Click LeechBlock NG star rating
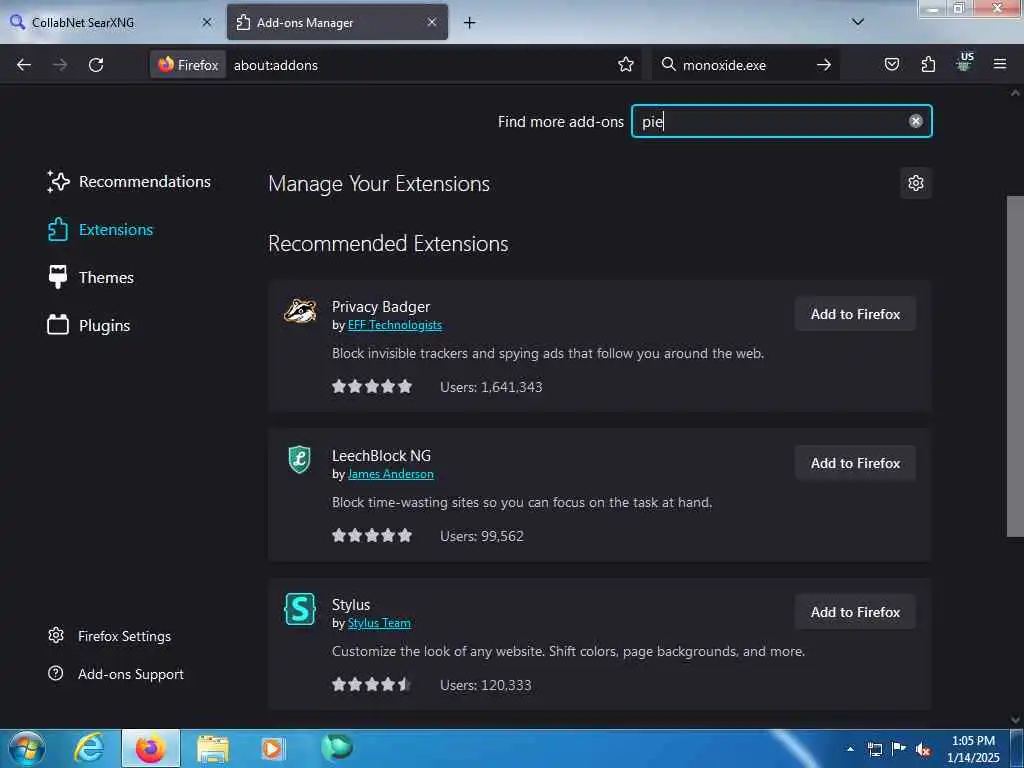 pyautogui.click(x=372, y=536)
